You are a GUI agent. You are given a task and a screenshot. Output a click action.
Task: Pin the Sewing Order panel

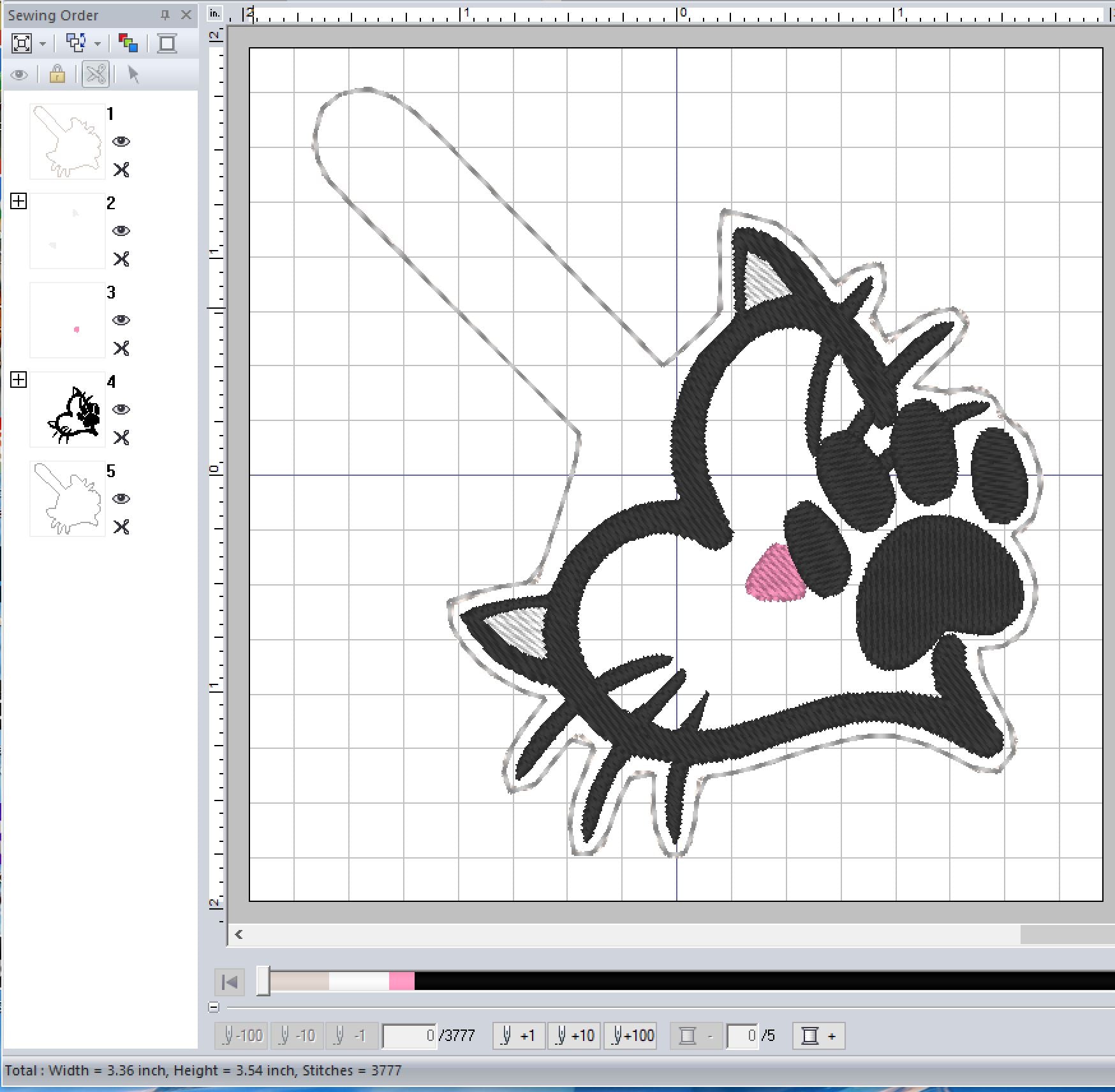[165, 15]
